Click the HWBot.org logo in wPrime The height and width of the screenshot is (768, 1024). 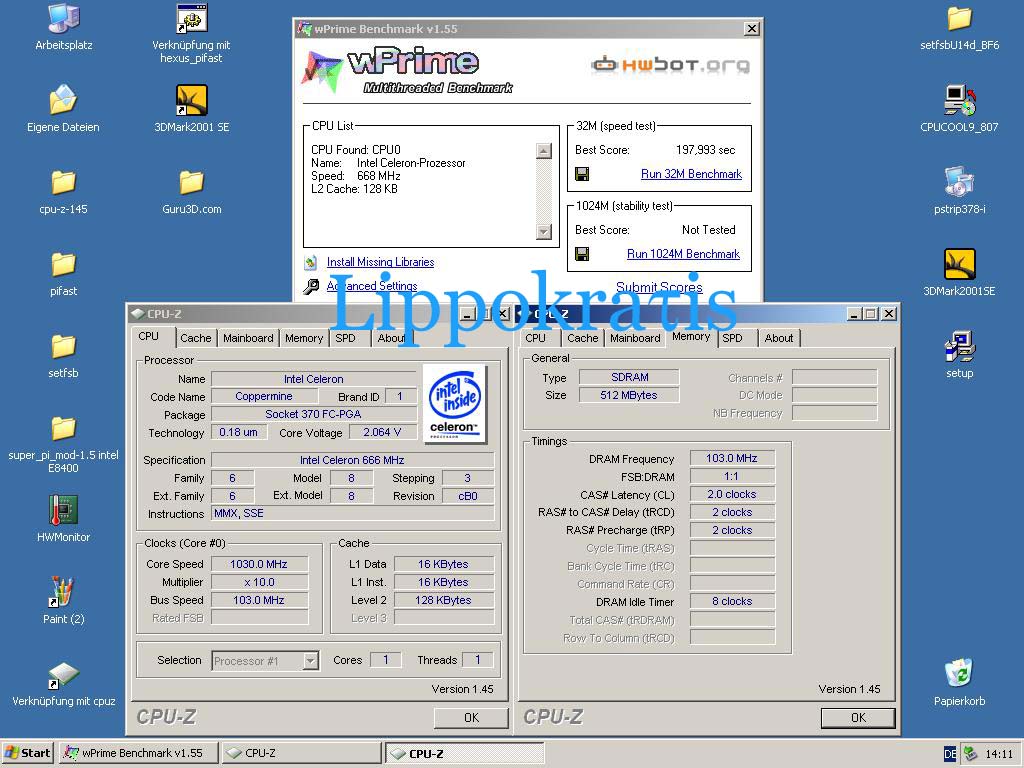pyautogui.click(x=671, y=64)
